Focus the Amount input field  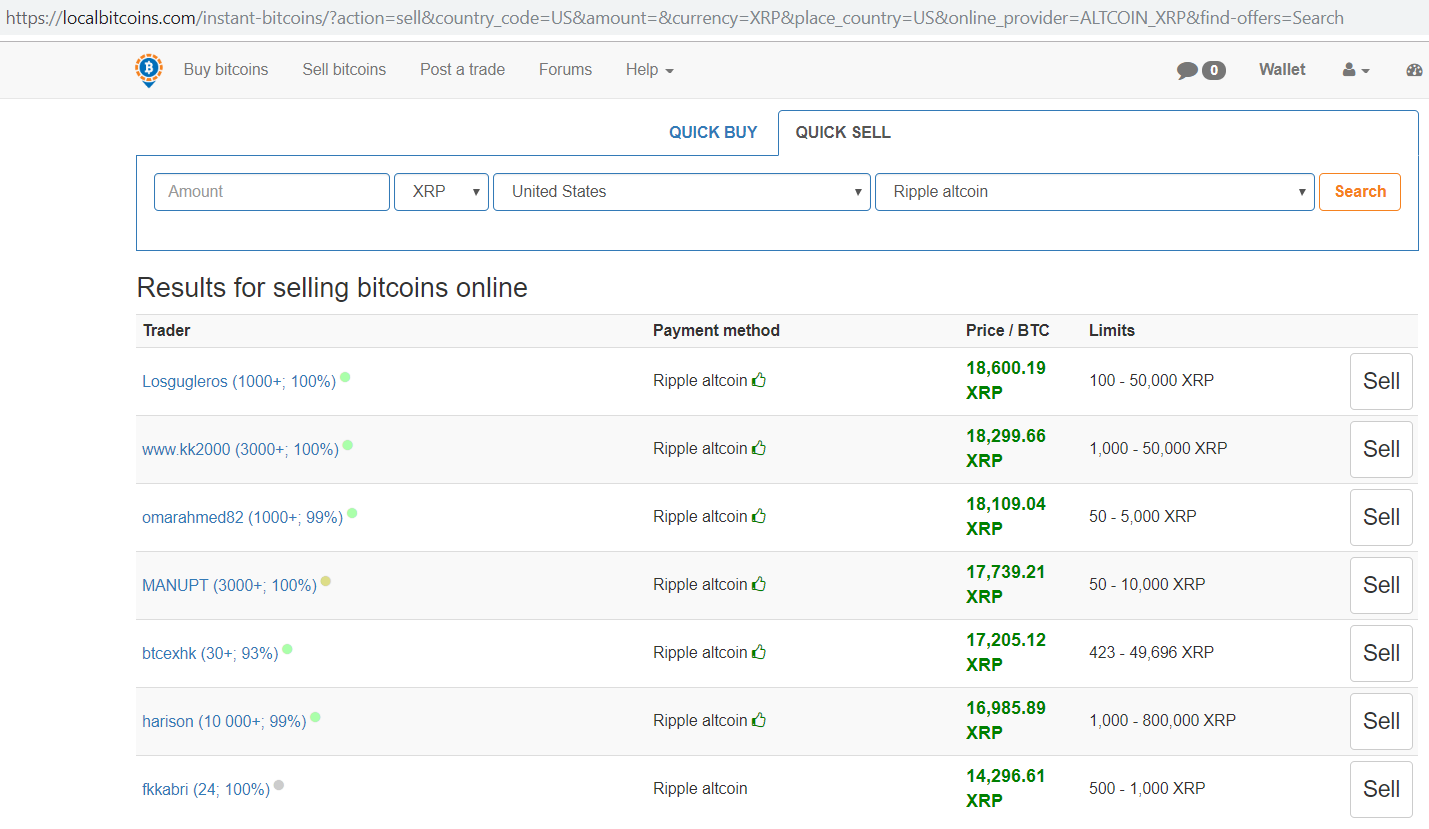click(272, 192)
